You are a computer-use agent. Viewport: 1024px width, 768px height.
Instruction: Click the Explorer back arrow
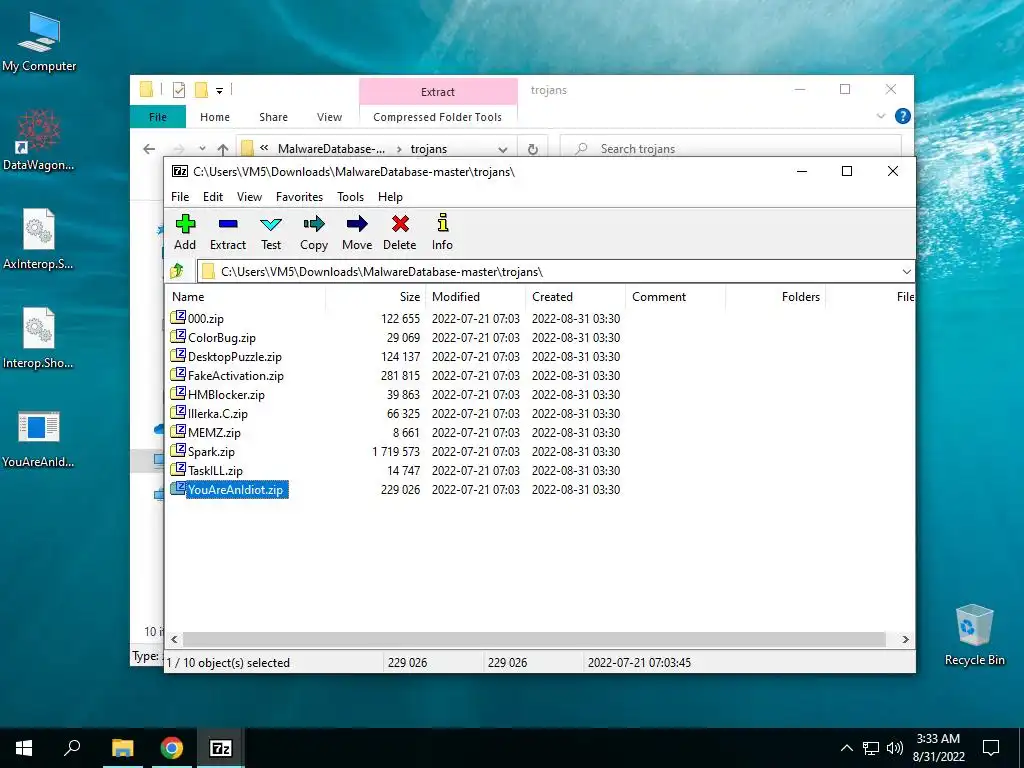[149, 149]
